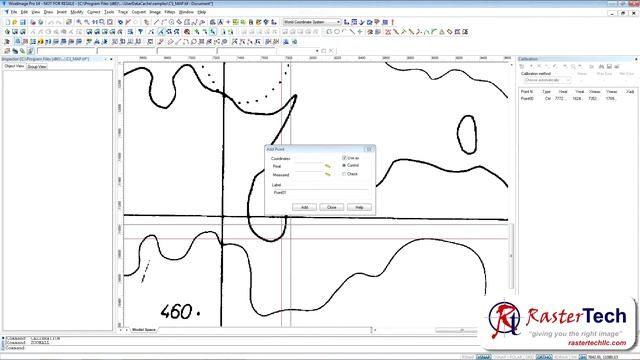Screen dimensions: 640x360
Task: Switch to the Group View tab
Action: tap(37, 67)
